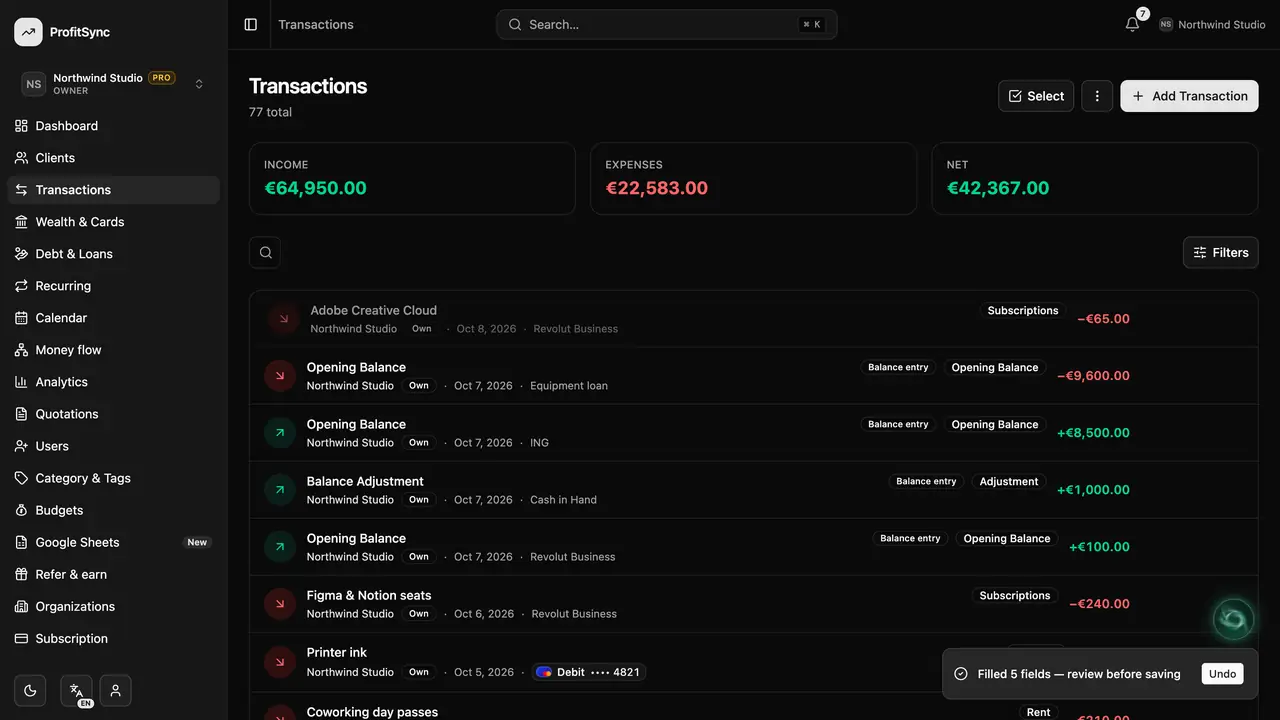Open Refer & earn page
Image resolution: width=1280 pixels, height=720 pixels.
coord(114,574)
